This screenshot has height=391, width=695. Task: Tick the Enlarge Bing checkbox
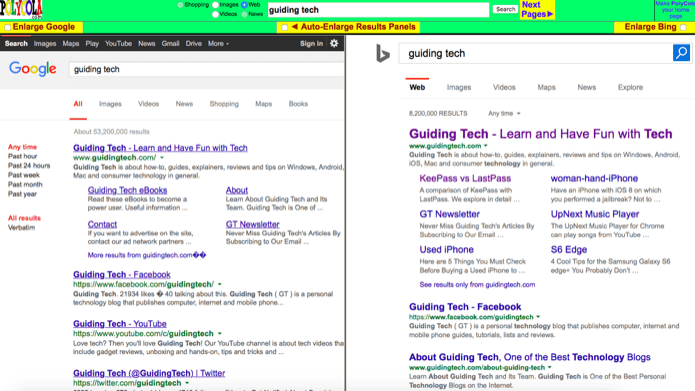(x=683, y=27)
